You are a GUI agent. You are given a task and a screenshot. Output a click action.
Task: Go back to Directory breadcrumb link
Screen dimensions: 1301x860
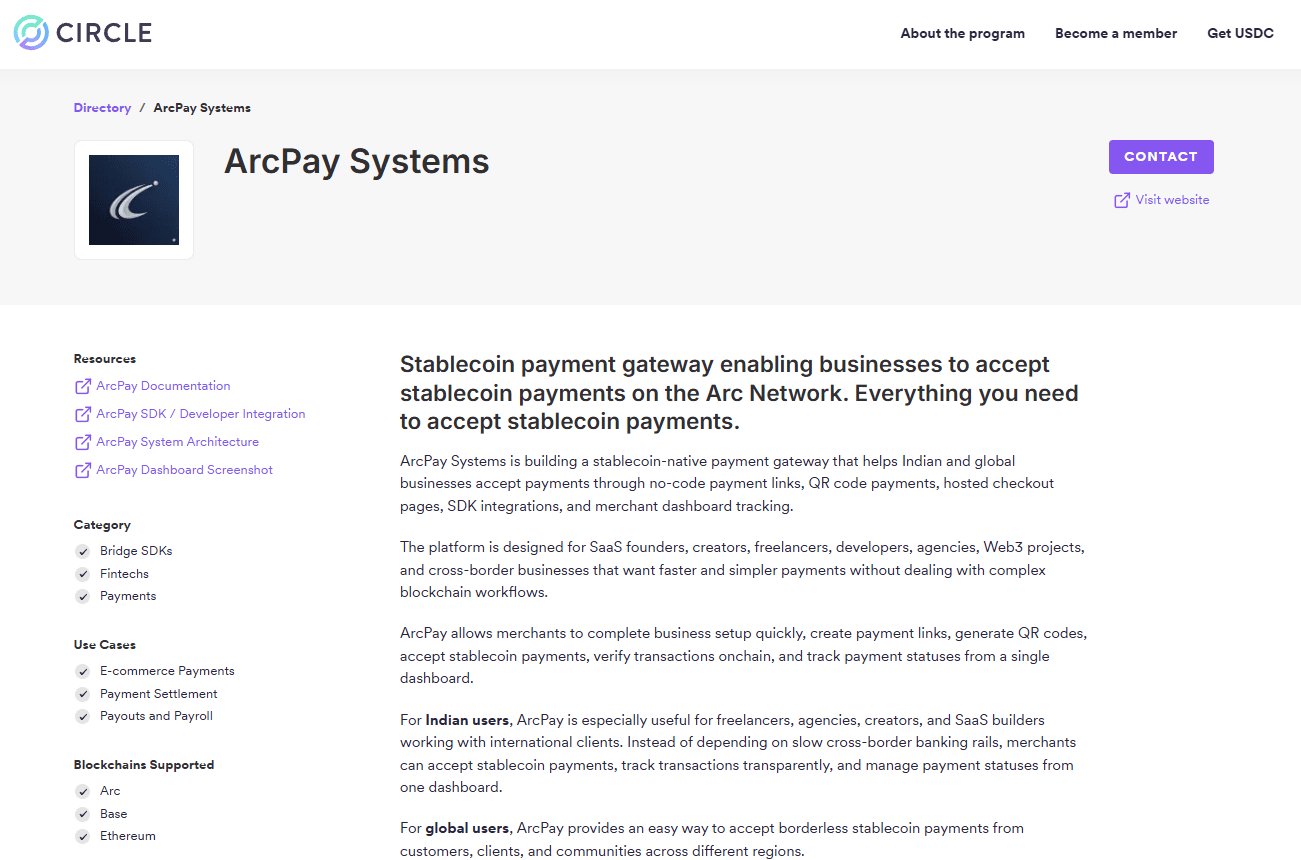tap(102, 108)
